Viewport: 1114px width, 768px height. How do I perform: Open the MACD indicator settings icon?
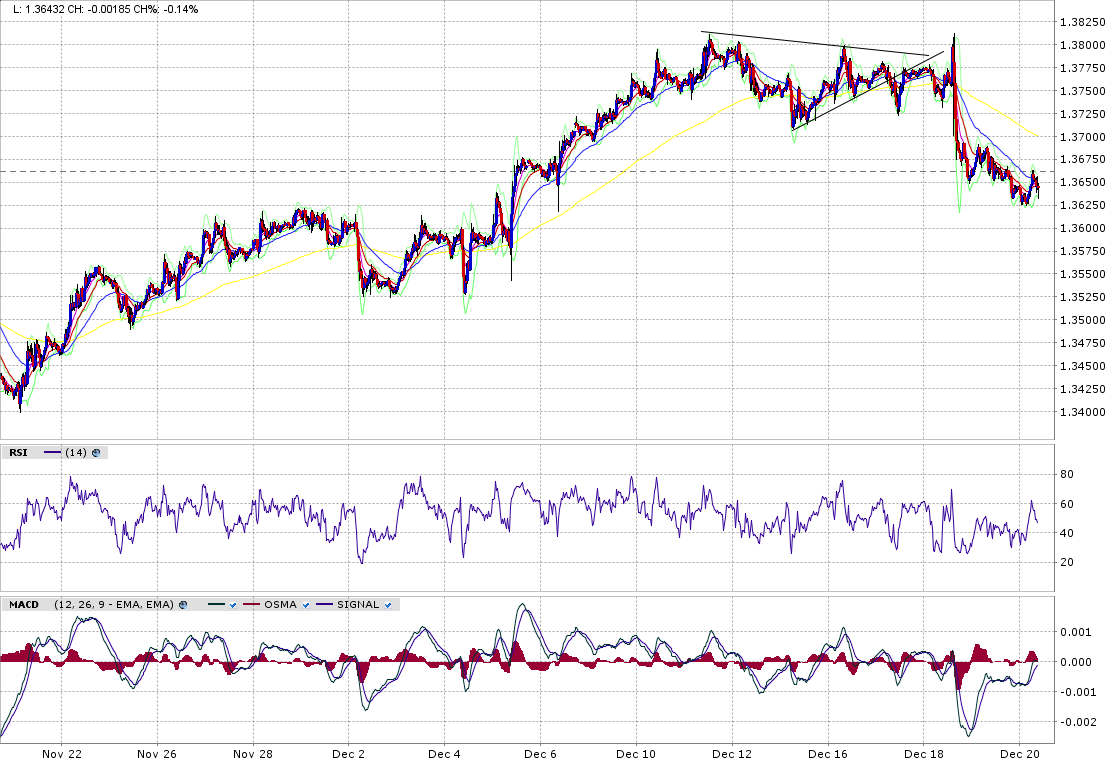pos(182,605)
